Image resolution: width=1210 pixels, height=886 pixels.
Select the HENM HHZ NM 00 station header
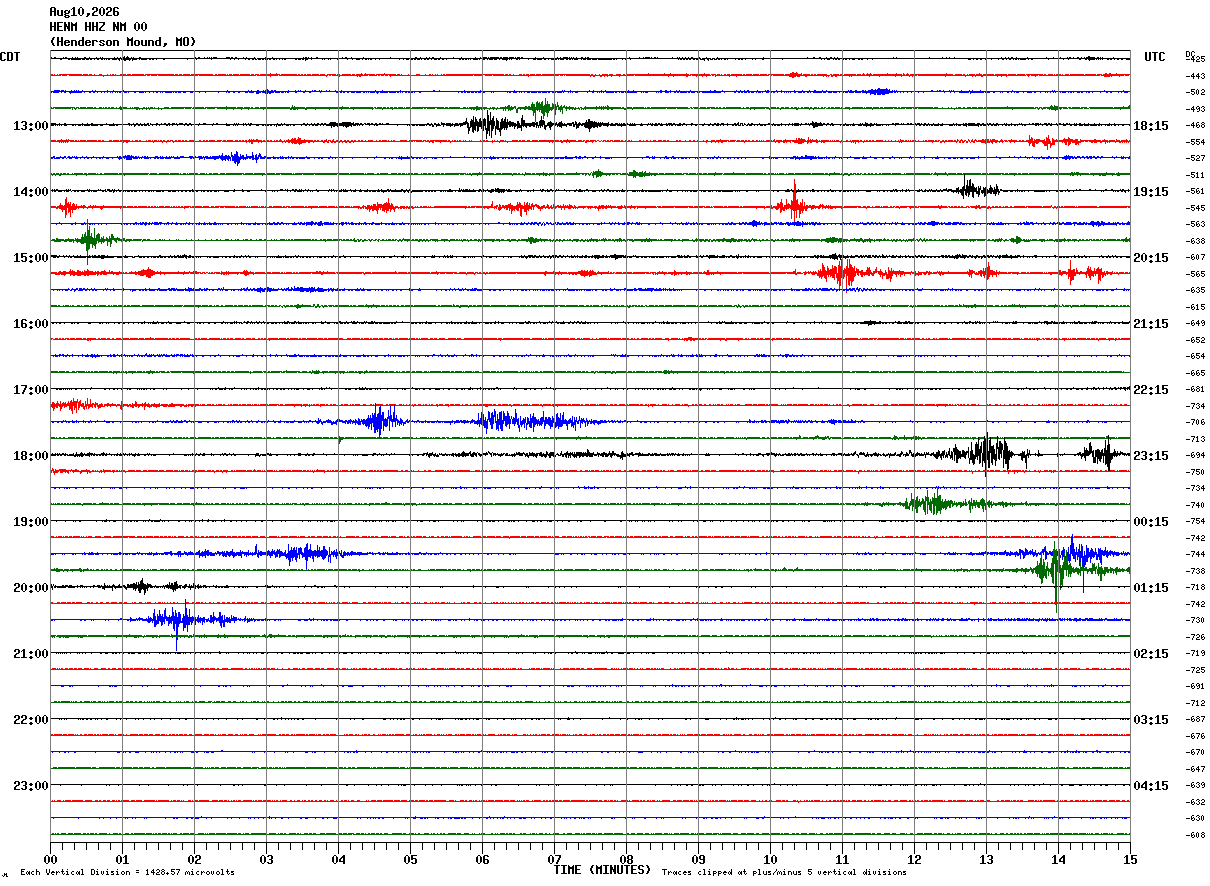tap(98, 27)
